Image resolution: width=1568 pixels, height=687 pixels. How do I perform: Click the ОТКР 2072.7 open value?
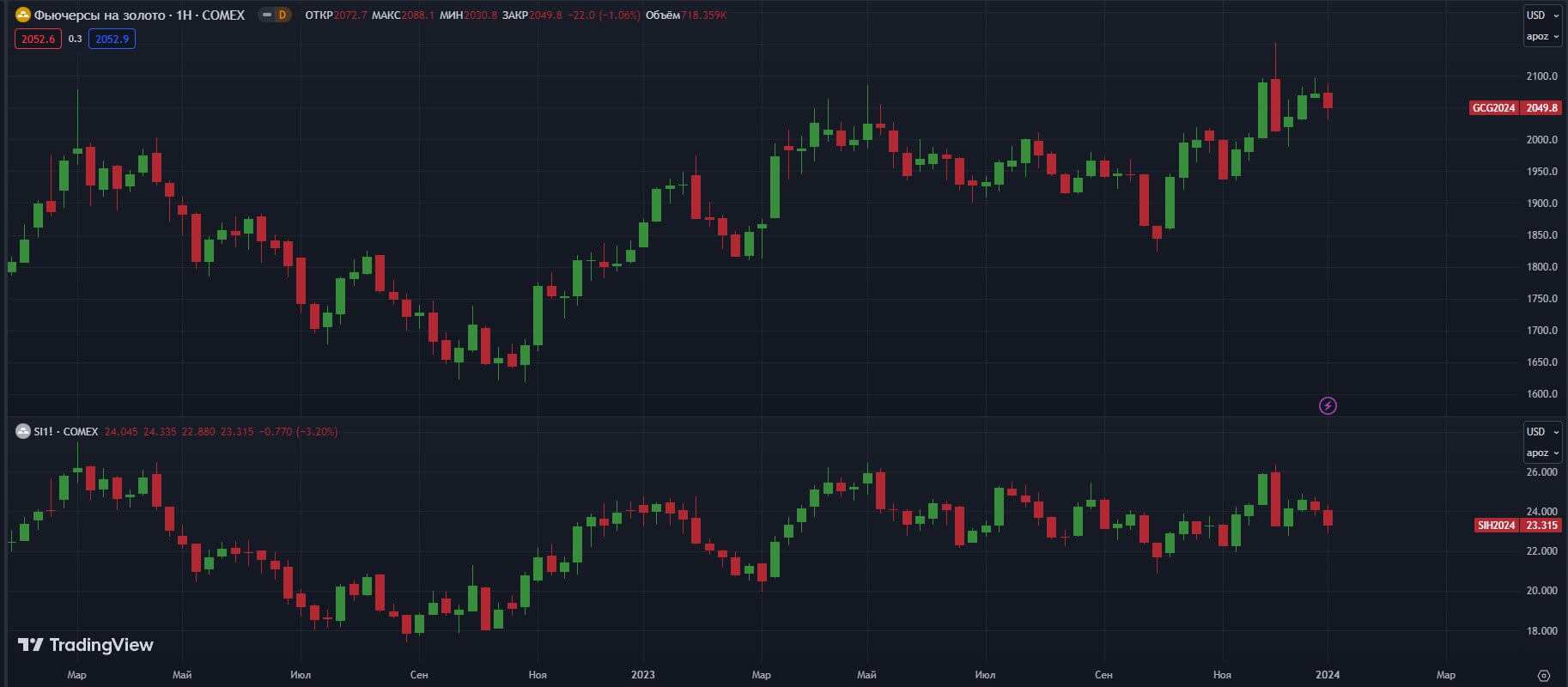pos(336,15)
